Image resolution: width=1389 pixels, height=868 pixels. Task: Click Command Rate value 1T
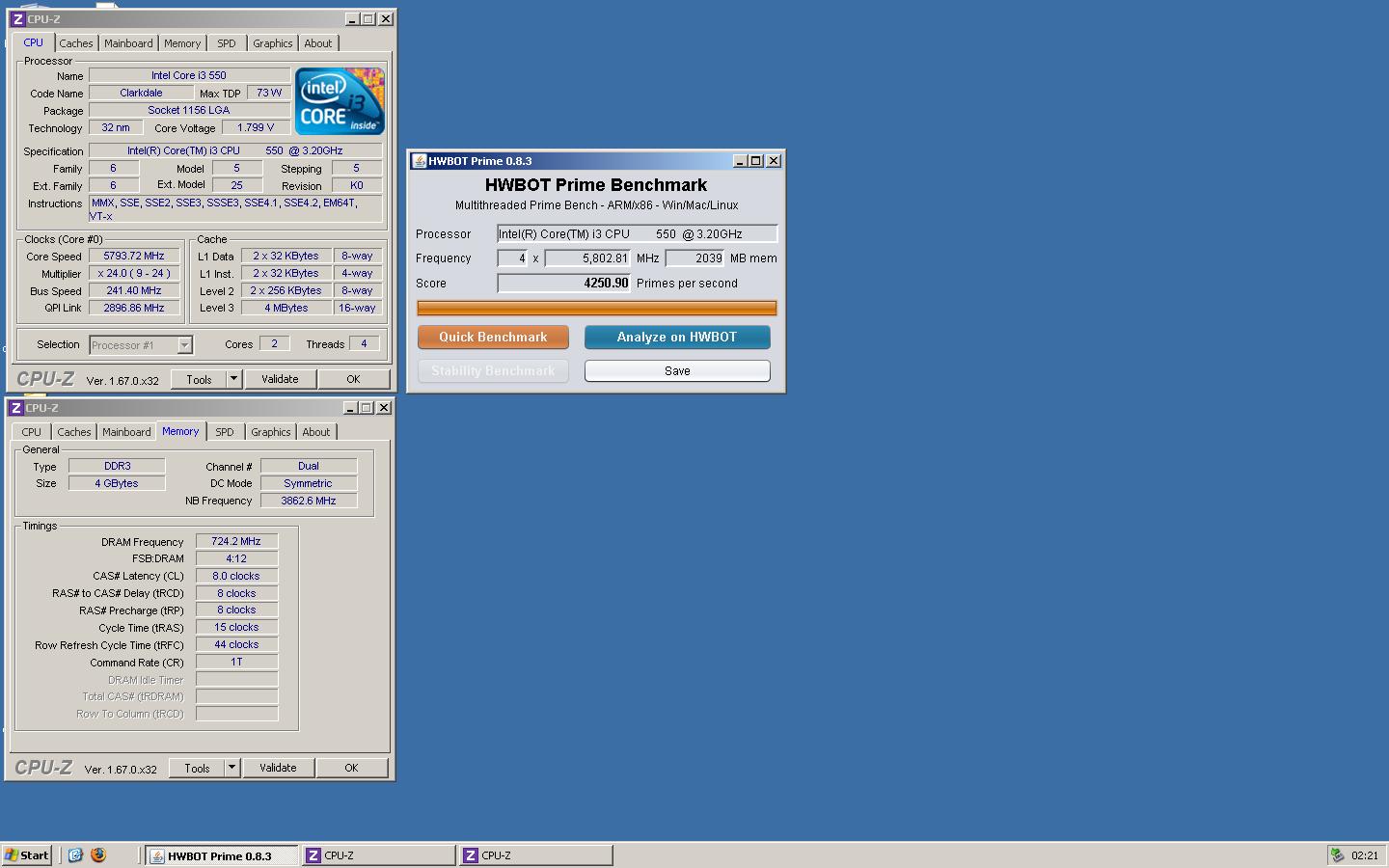[x=236, y=663]
